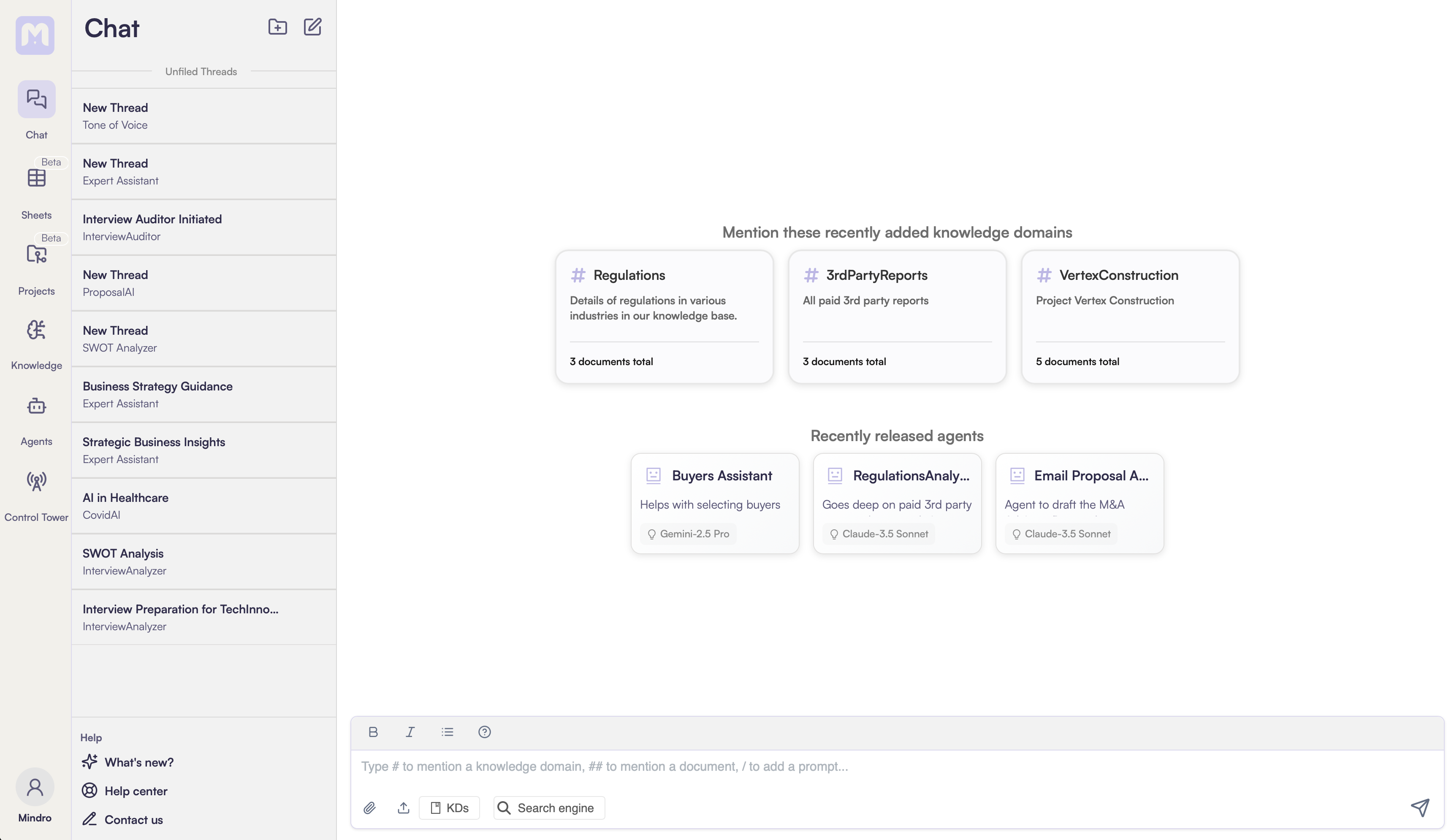Click the attach file paperclip icon
Viewport: 1454px width, 840px height.
(370, 807)
